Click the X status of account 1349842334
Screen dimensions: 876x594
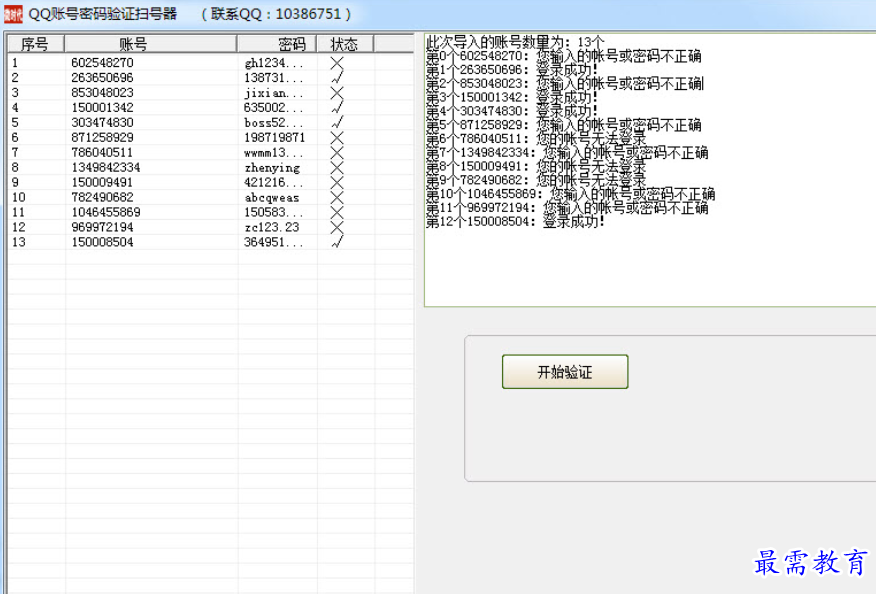click(337, 167)
